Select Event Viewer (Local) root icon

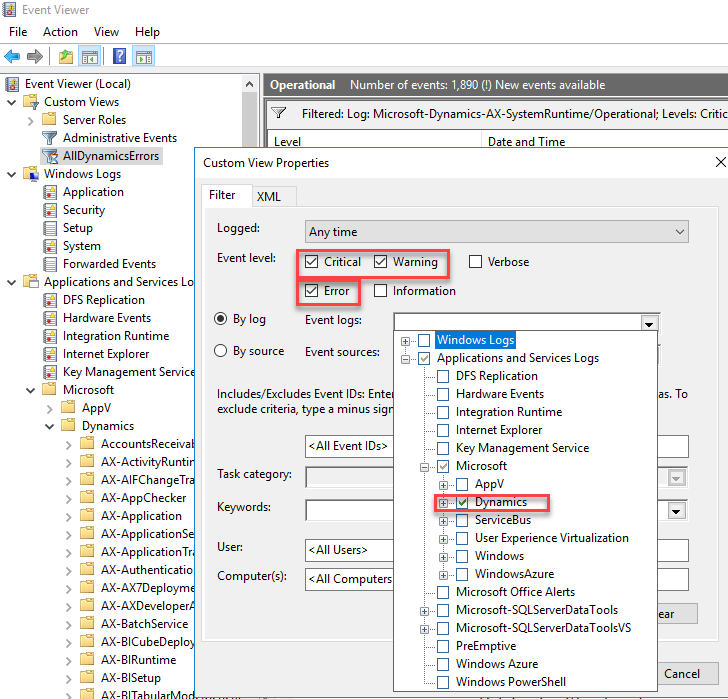[x=13, y=84]
